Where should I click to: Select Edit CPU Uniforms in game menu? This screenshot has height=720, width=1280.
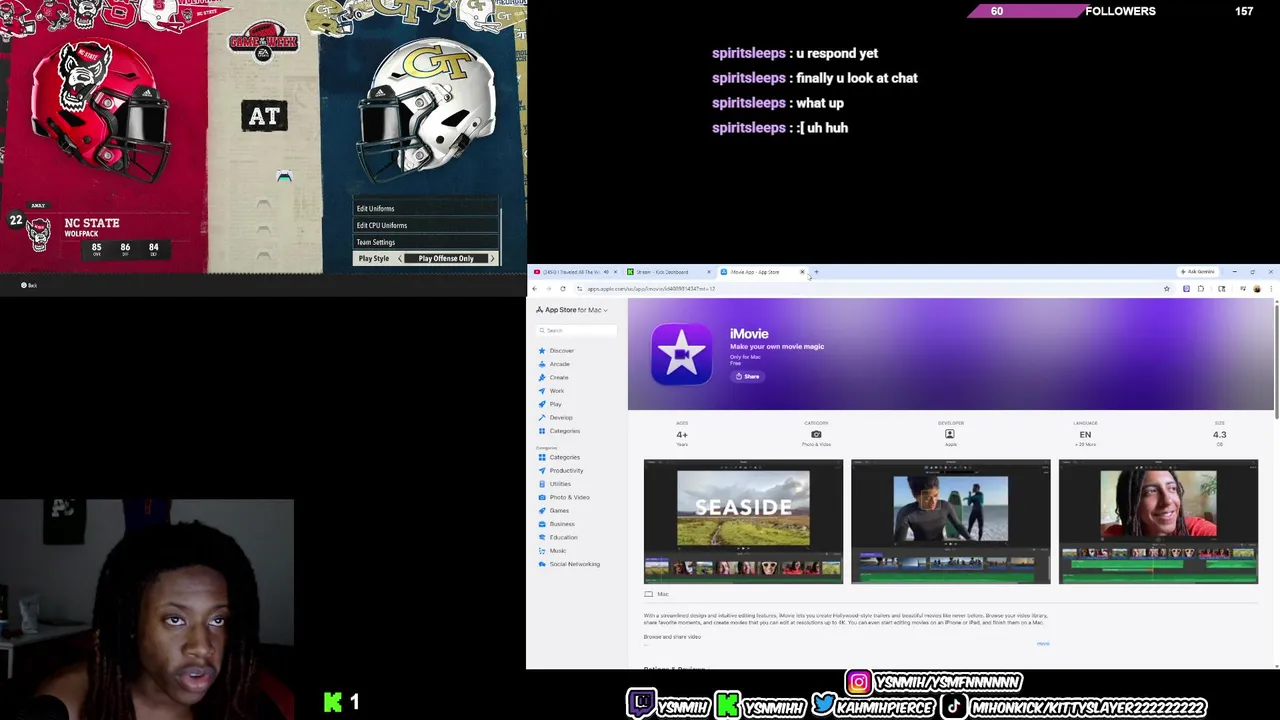click(426, 225)
